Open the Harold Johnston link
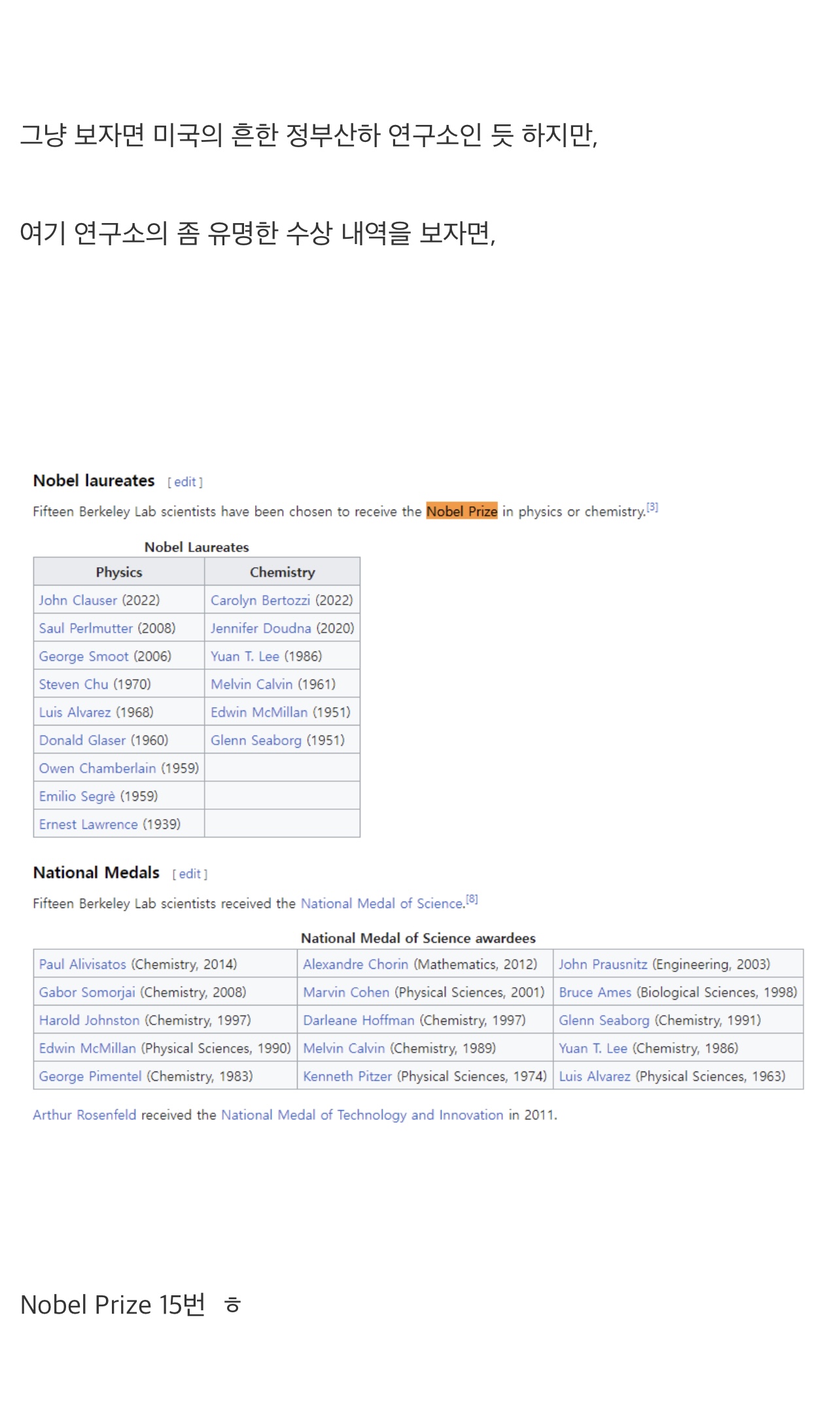The image size is (840, 1415). pyautogui.click(x=89, y=1021)
